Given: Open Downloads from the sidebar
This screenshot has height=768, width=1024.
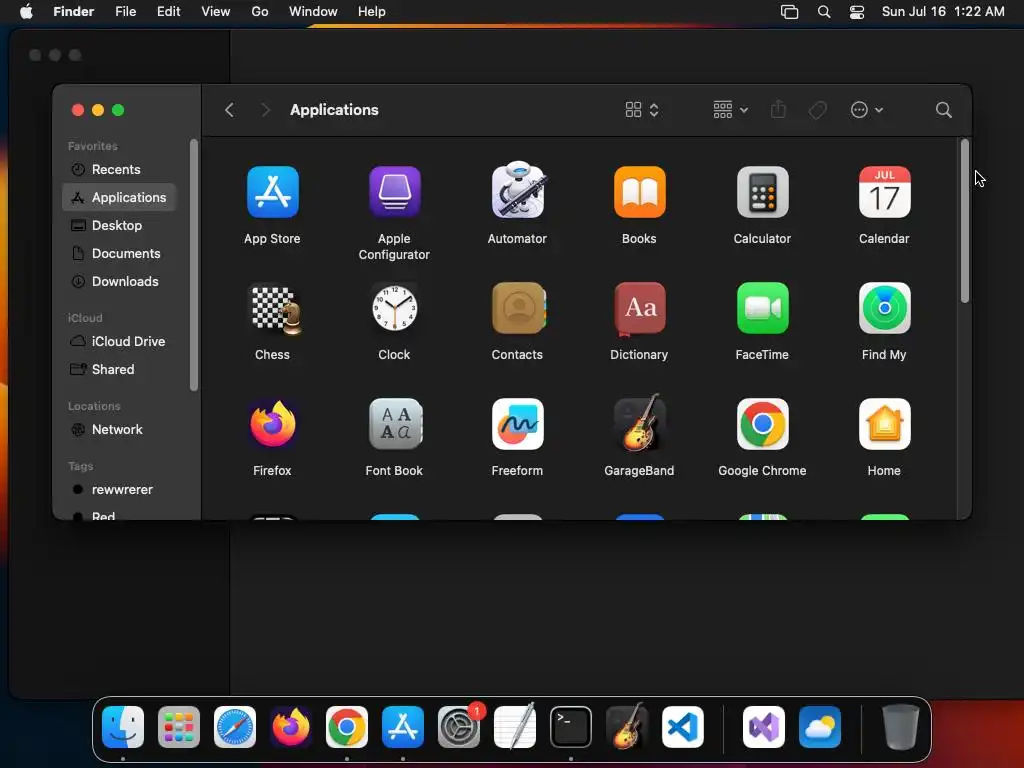Looking at the screenshot, I should point(119,281).
